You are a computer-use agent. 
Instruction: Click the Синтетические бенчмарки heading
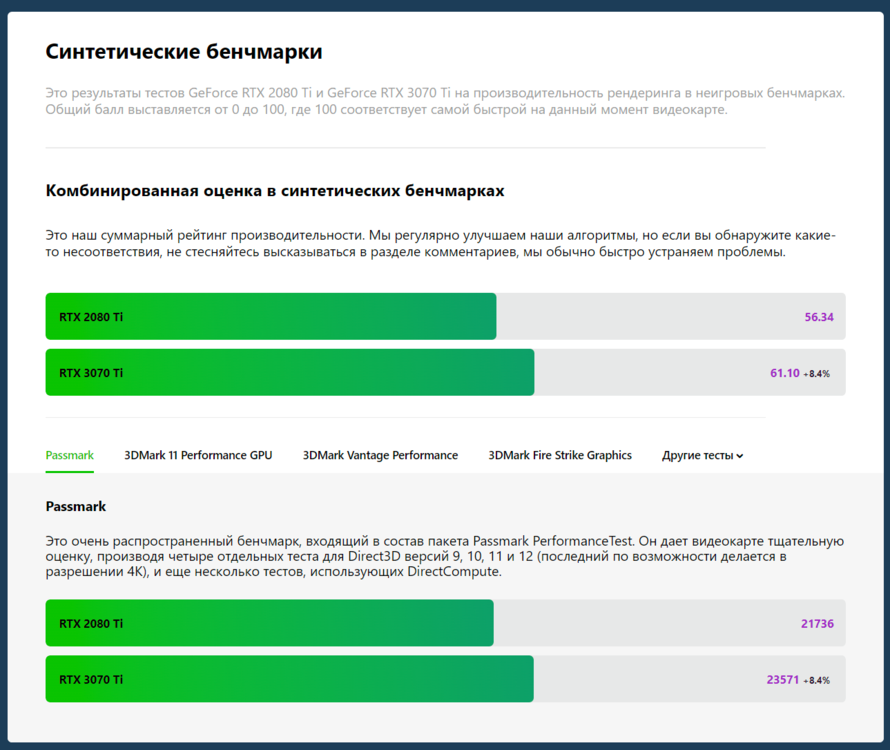click(x=184, y=52)
